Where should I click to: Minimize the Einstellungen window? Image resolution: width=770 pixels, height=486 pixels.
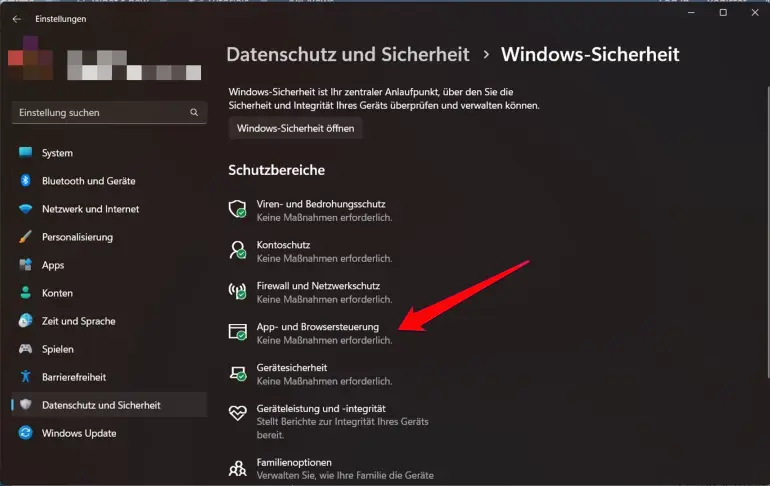coord(691,13)
